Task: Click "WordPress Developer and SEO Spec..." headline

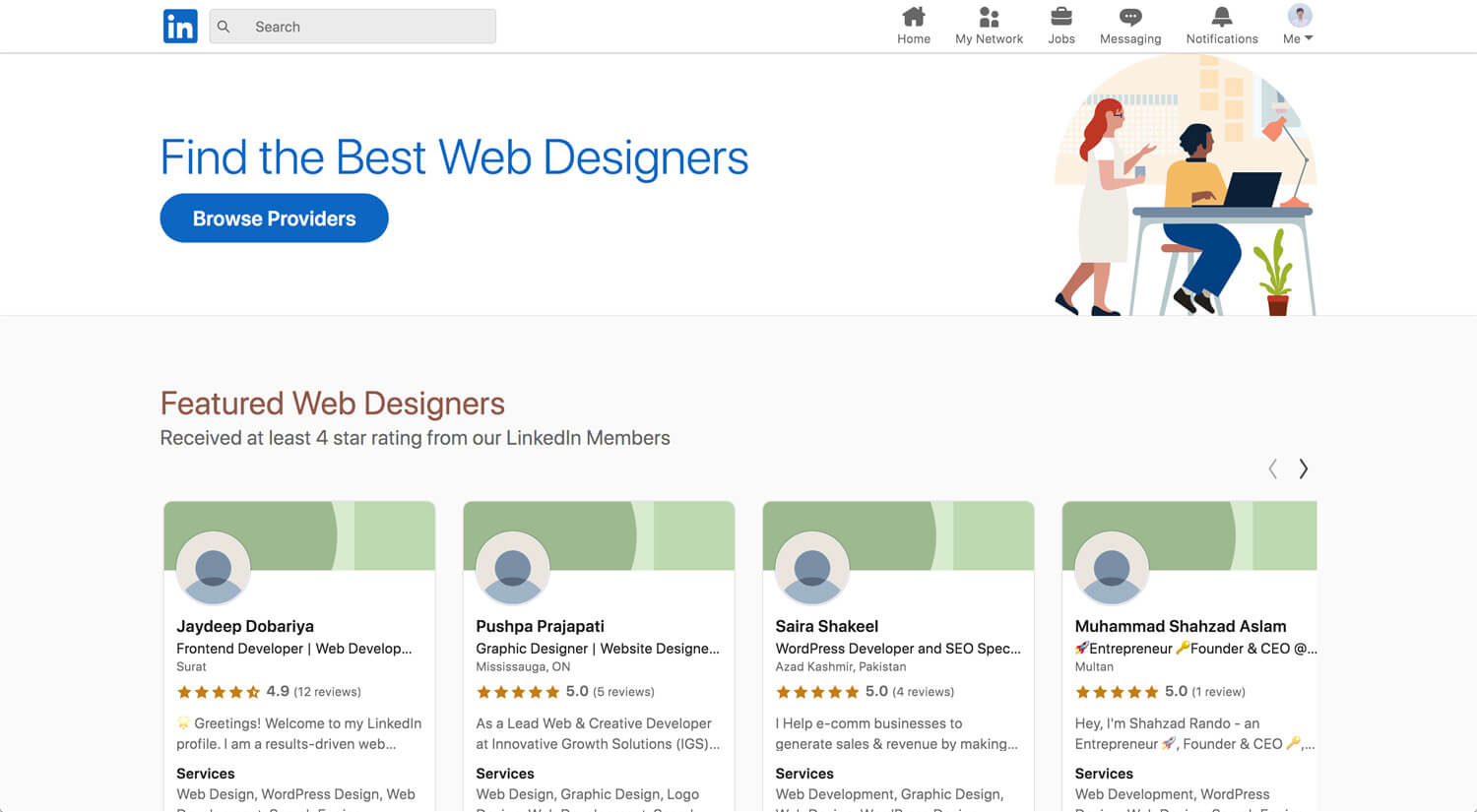Action: pos(898,649)
